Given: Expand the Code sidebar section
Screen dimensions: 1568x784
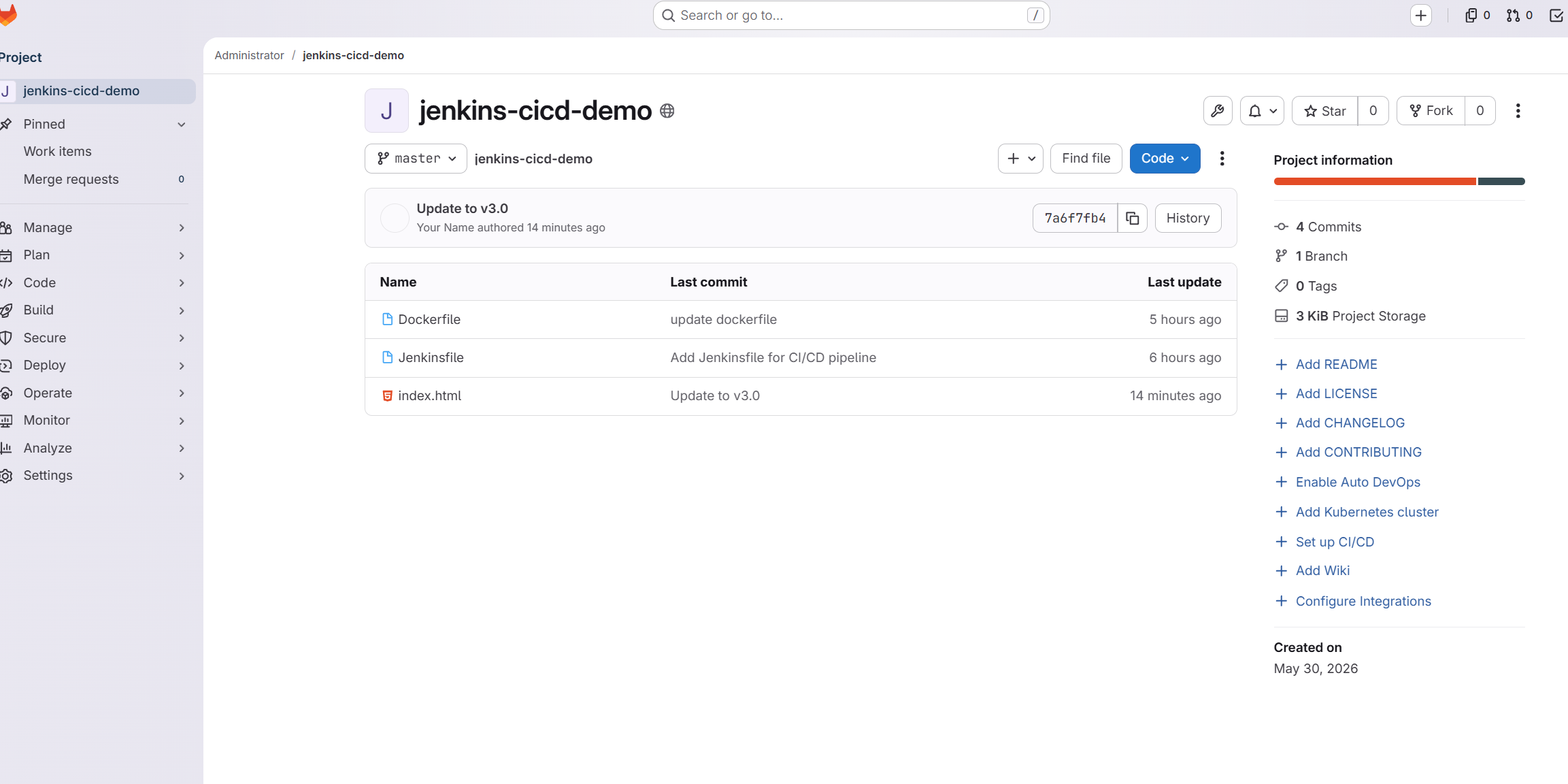Looking at the screenshot, I should click(x=94, y=282).
